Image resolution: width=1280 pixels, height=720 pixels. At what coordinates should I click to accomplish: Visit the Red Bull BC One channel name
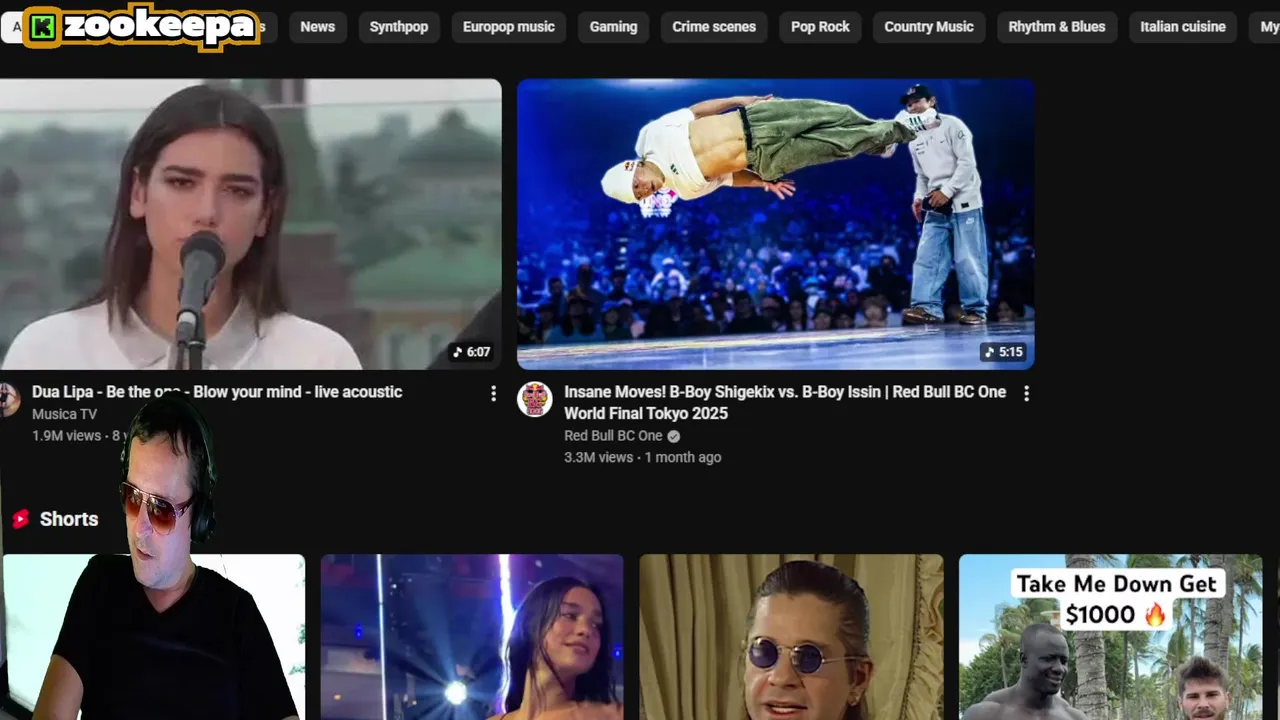pos(613,436)
